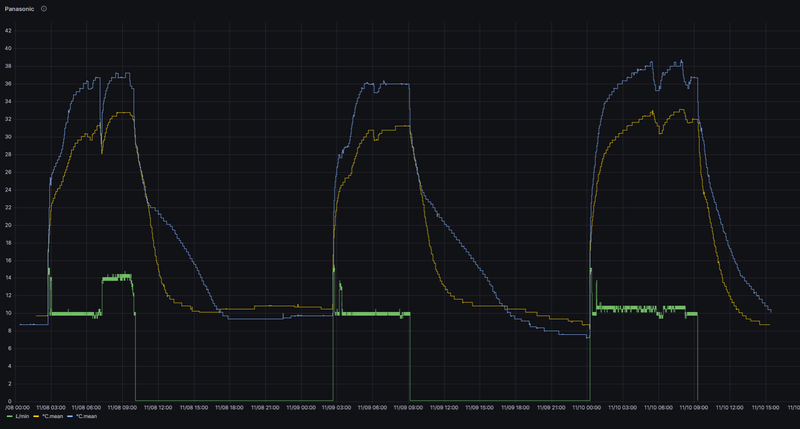Click the 0 value on the y-axis
Image resolution: width=800 pixels, height=429 pixels.
point(10,401)
